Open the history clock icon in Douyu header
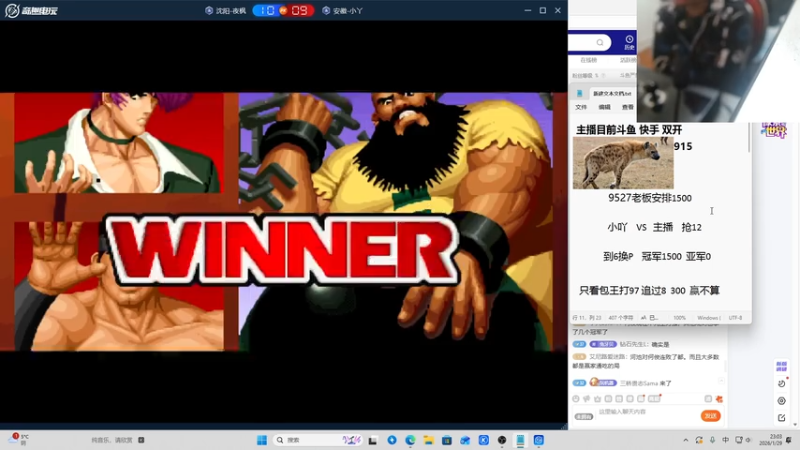 (629, 42)
